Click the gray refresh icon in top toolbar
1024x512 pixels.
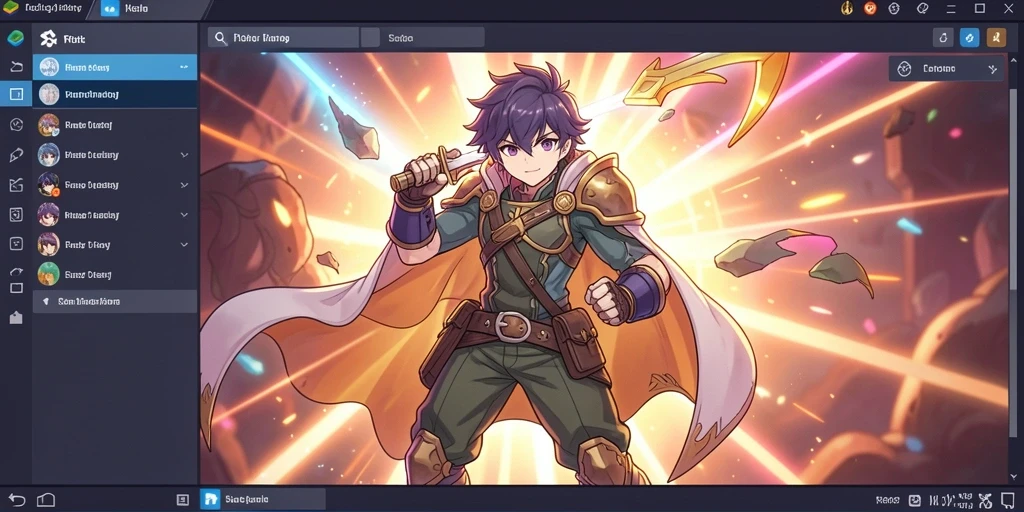(943, 38)
